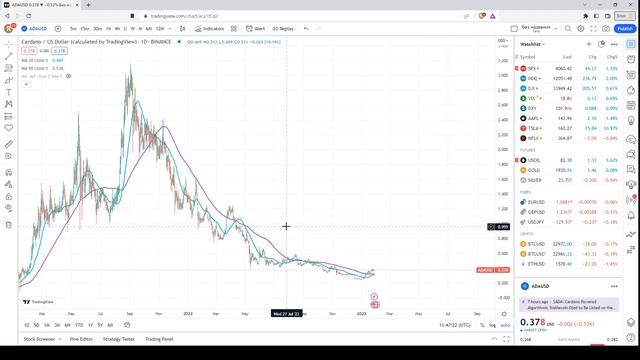Open the Ideas lightbulb panel
Viewport: 640px width, 360px height.
631,122
